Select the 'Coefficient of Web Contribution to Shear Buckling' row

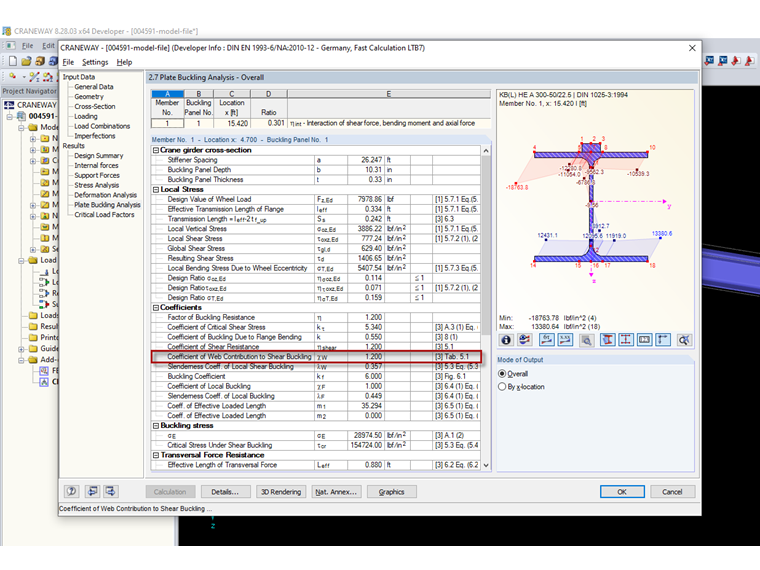click(x=316, y=357)
